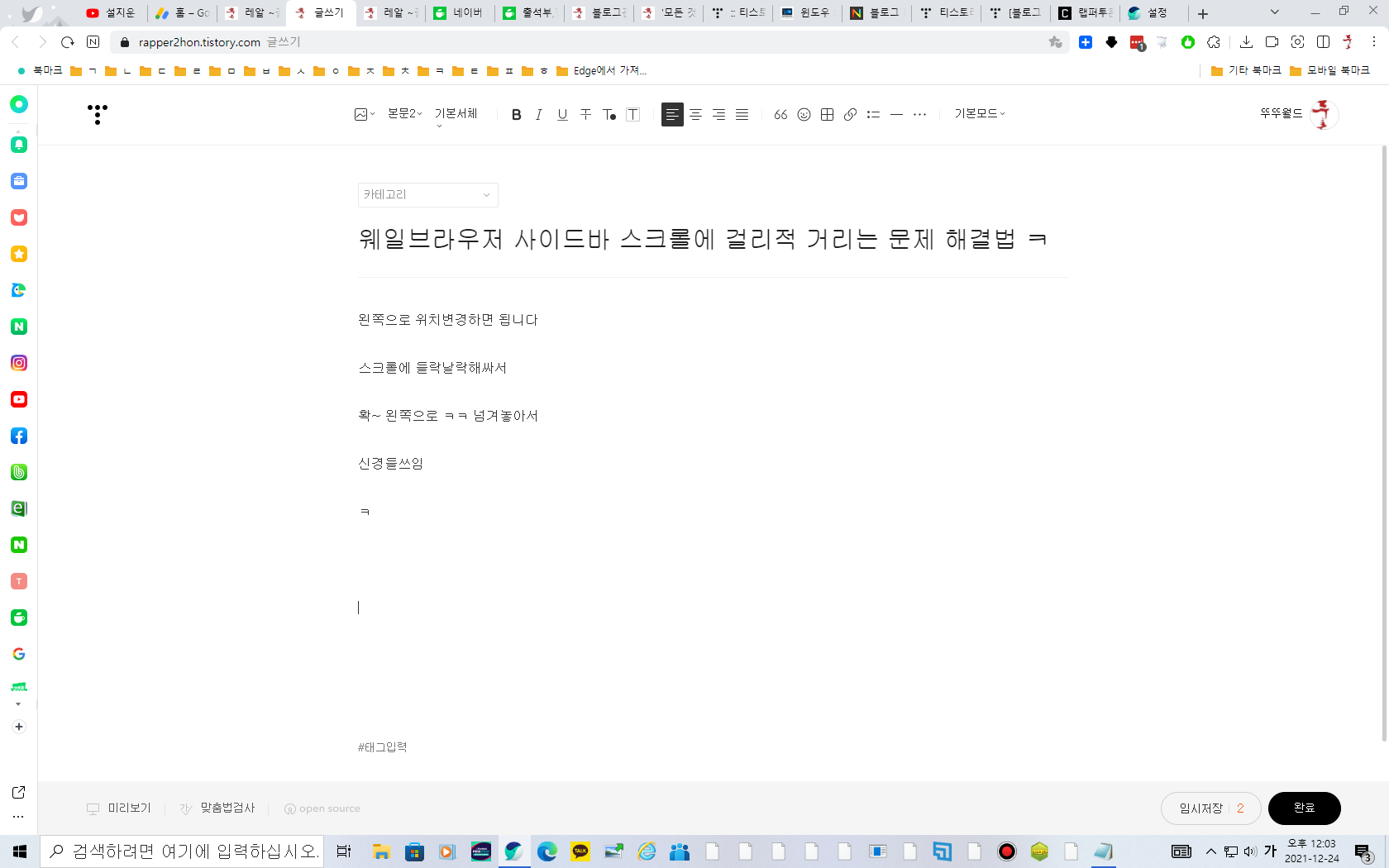
Task: Open Google in the sidebar
Action: point(19,654)
